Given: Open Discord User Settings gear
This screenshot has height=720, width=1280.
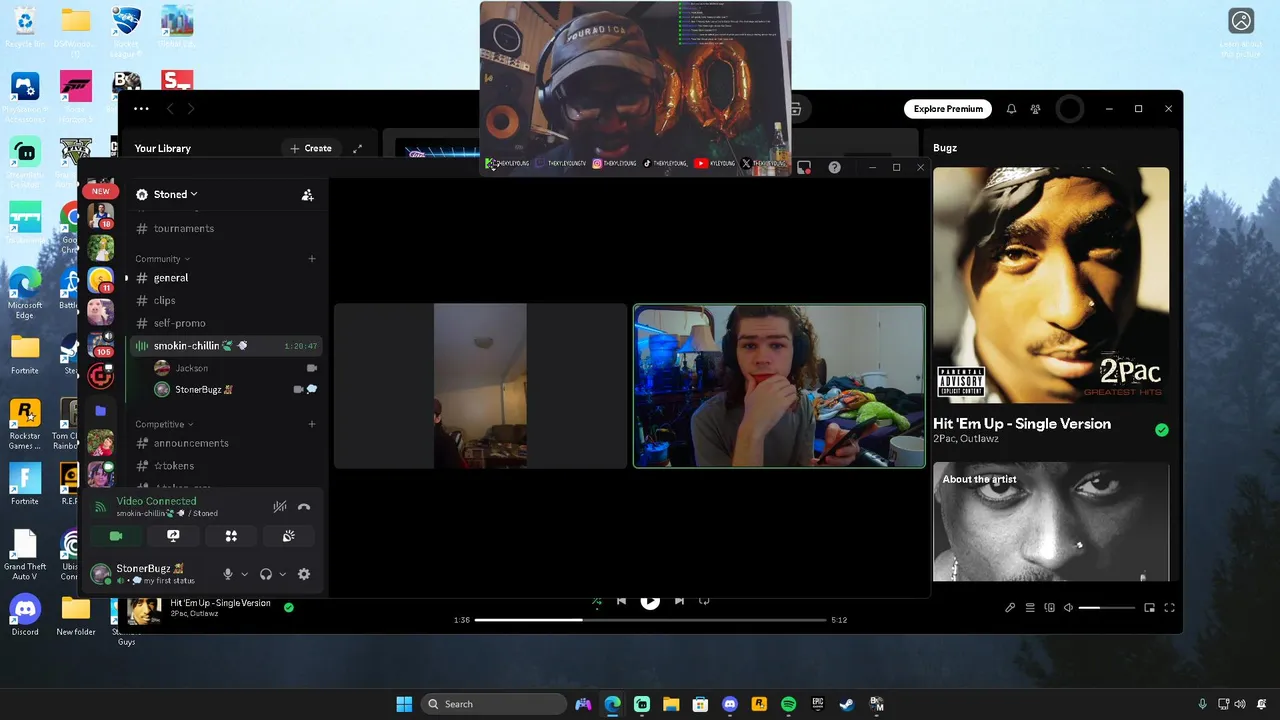Looking at the screenshot, I should (304, 574).
